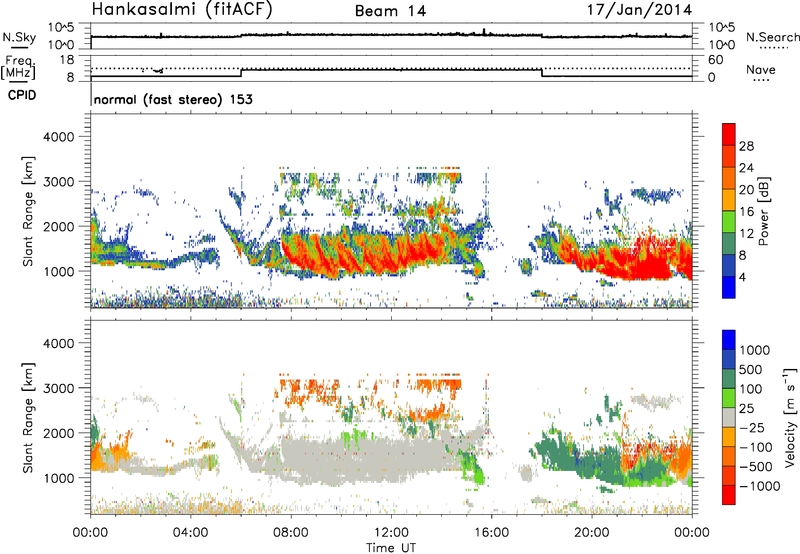Viewport: 800px width, 554px height.
Task: Click the right 10^0 noise axis tick
Action: point(722,45)
